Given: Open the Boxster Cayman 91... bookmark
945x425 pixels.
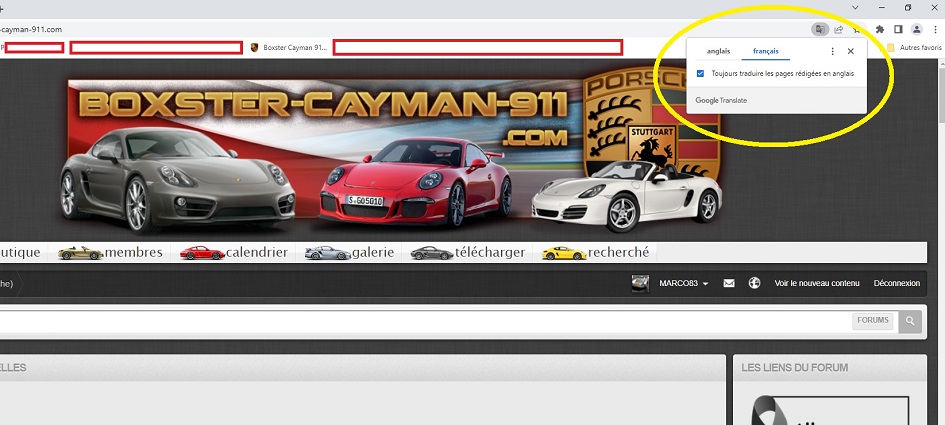Looking at the screenshot, I should (x=289, y=47).
